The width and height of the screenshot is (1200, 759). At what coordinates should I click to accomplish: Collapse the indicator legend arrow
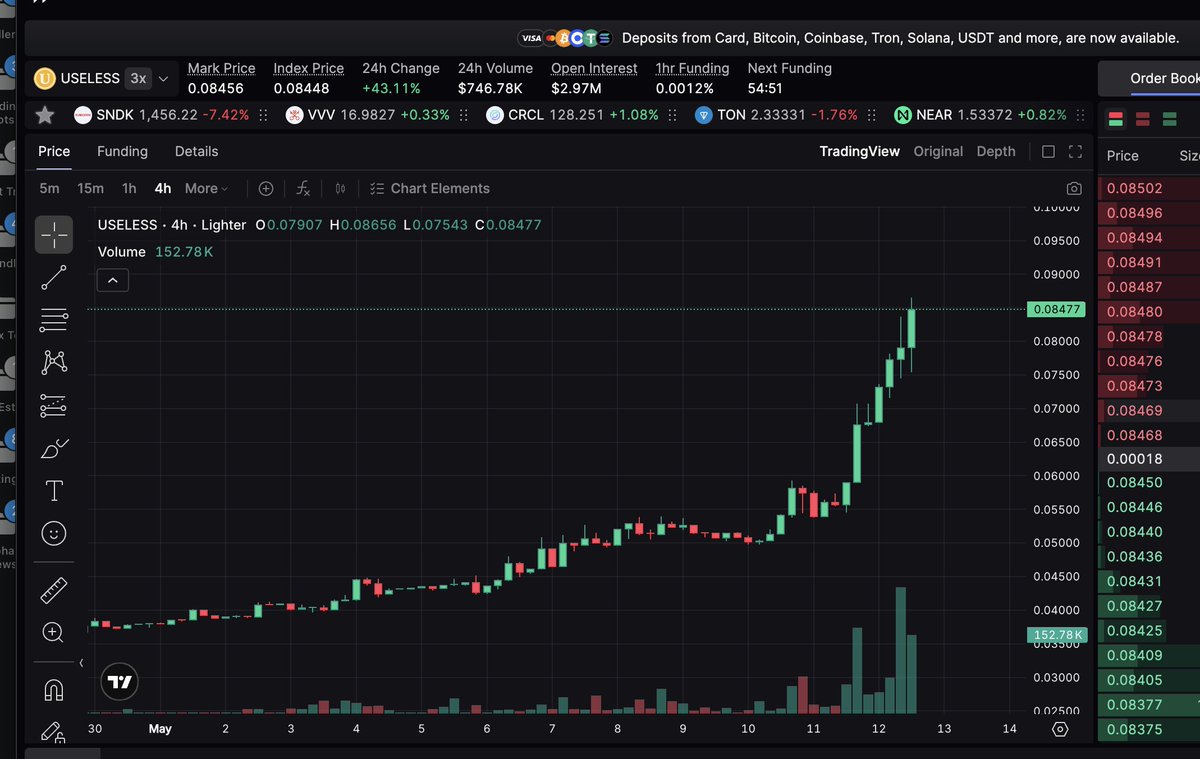[113, 281]
